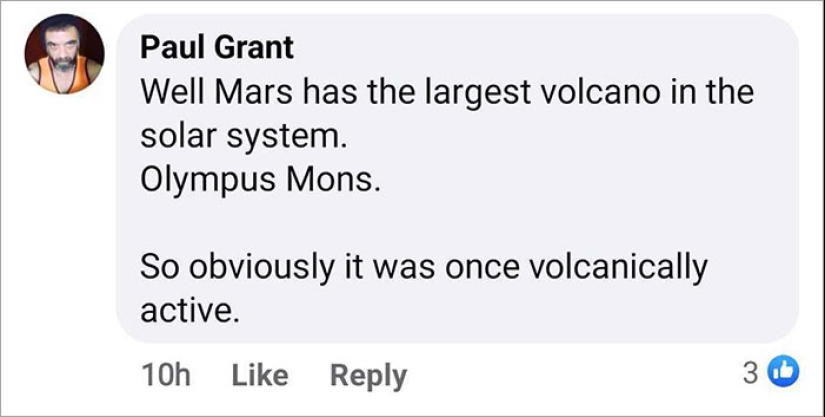Click the blank line between comment paragraphs
This screenshot has height=417, width=825.
pyautogui.click(x=400, y=226)
